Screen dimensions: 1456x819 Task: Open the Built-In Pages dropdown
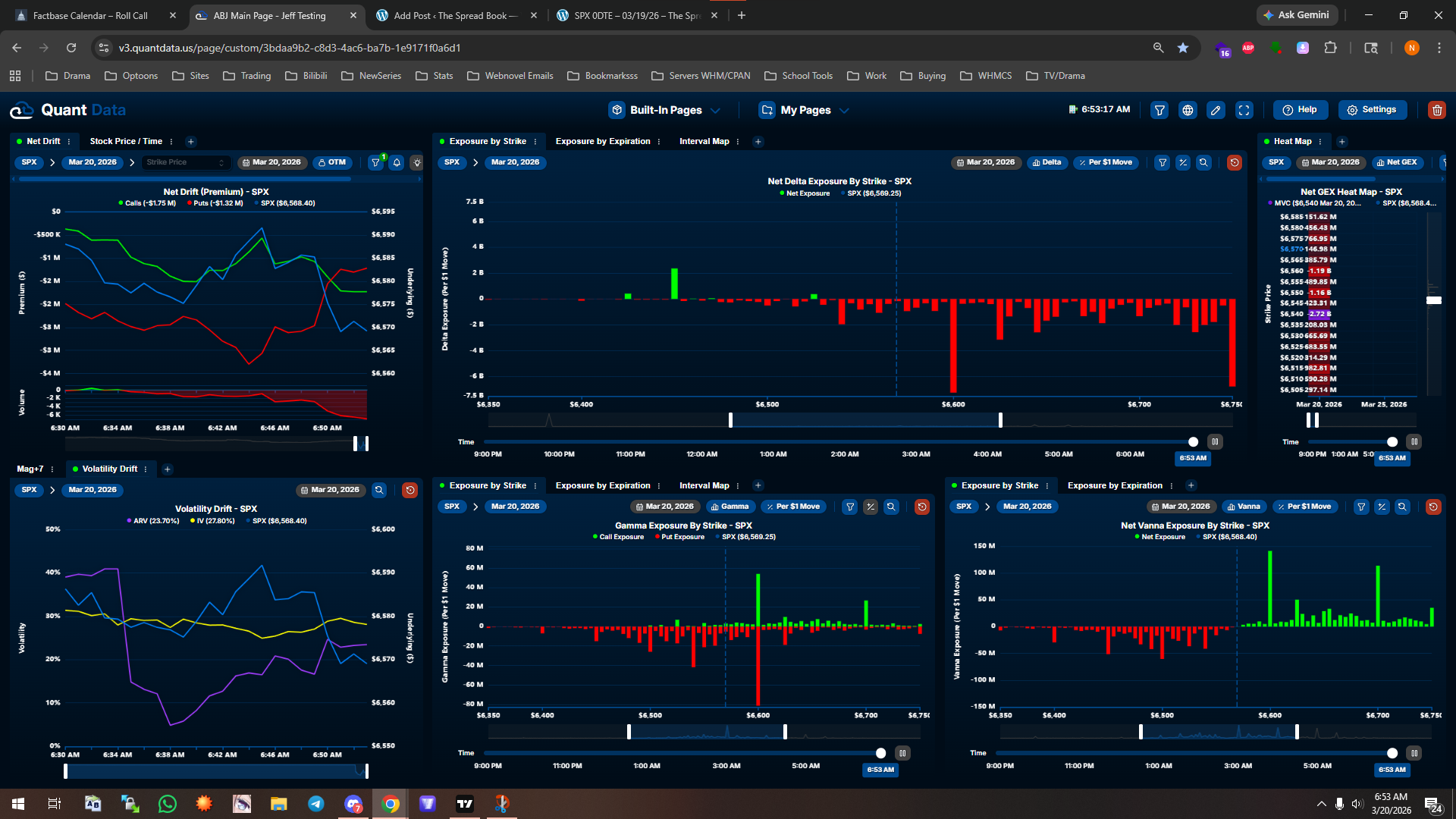665,110
